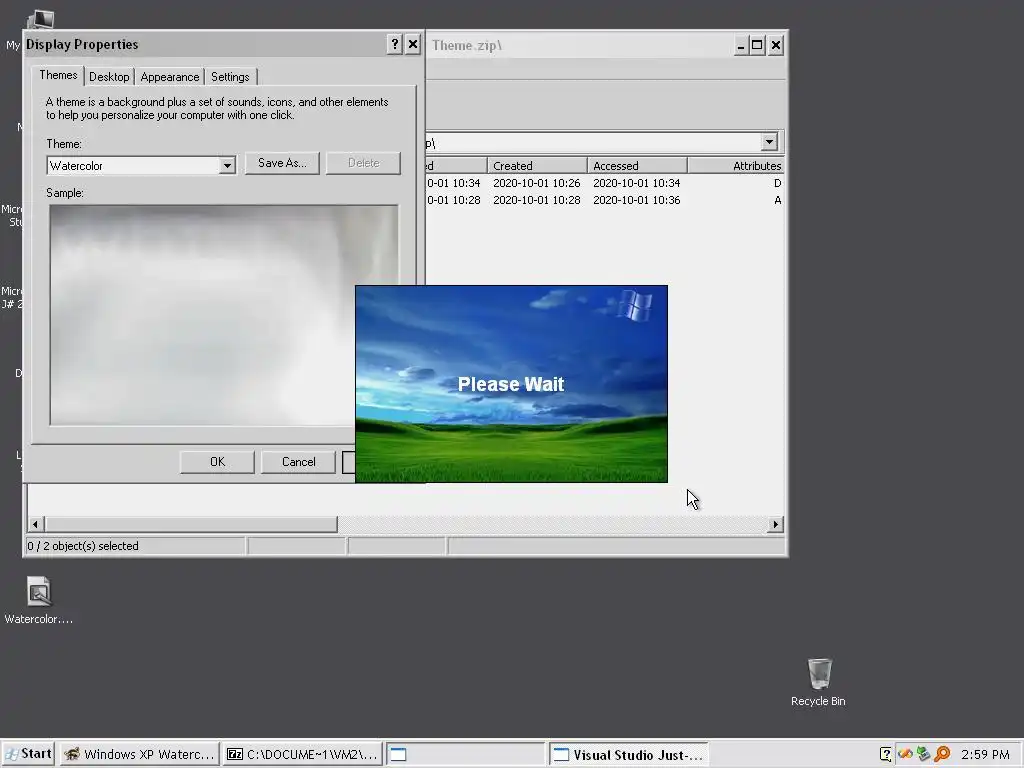Maximize the Theme.zip 7-Zip window

[x=757, y=45]
